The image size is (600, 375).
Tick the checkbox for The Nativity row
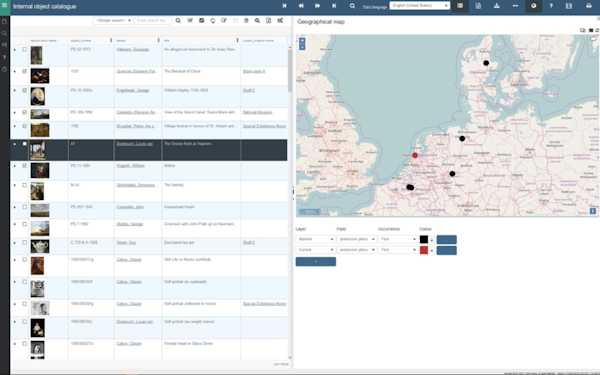(24, 185)
